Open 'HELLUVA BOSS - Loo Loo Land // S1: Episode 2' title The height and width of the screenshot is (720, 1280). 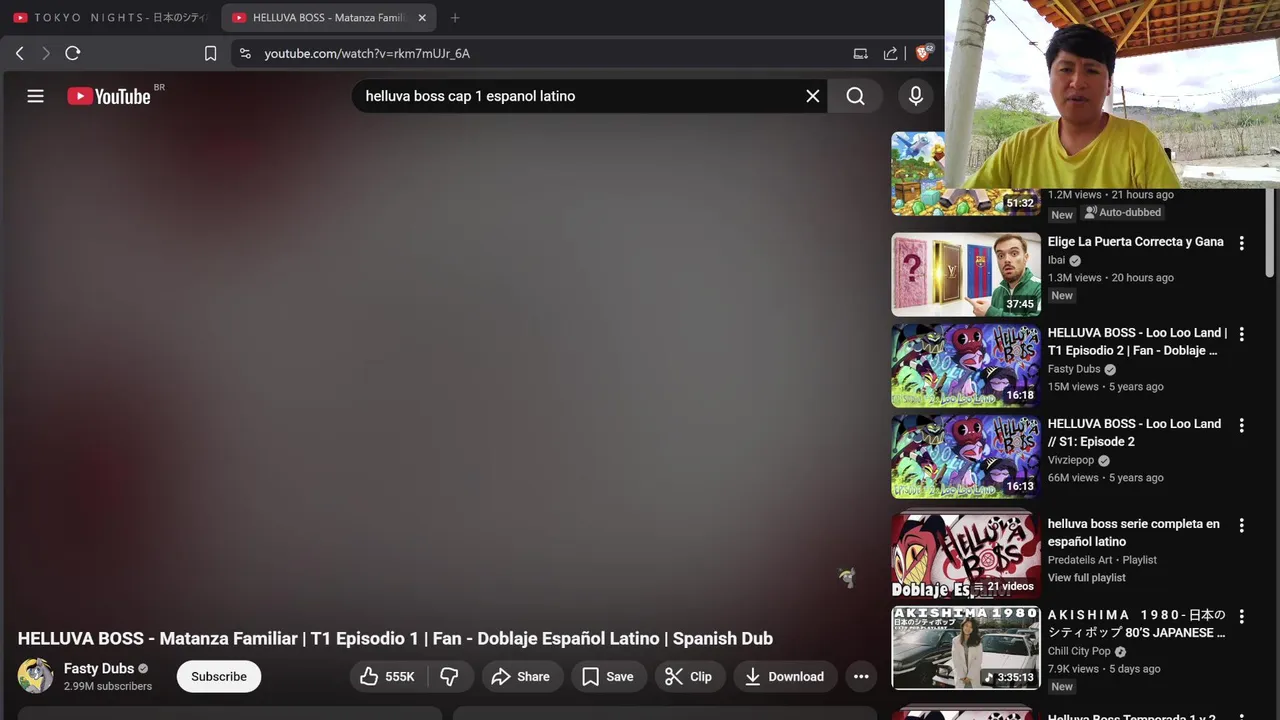[1134, 433]
